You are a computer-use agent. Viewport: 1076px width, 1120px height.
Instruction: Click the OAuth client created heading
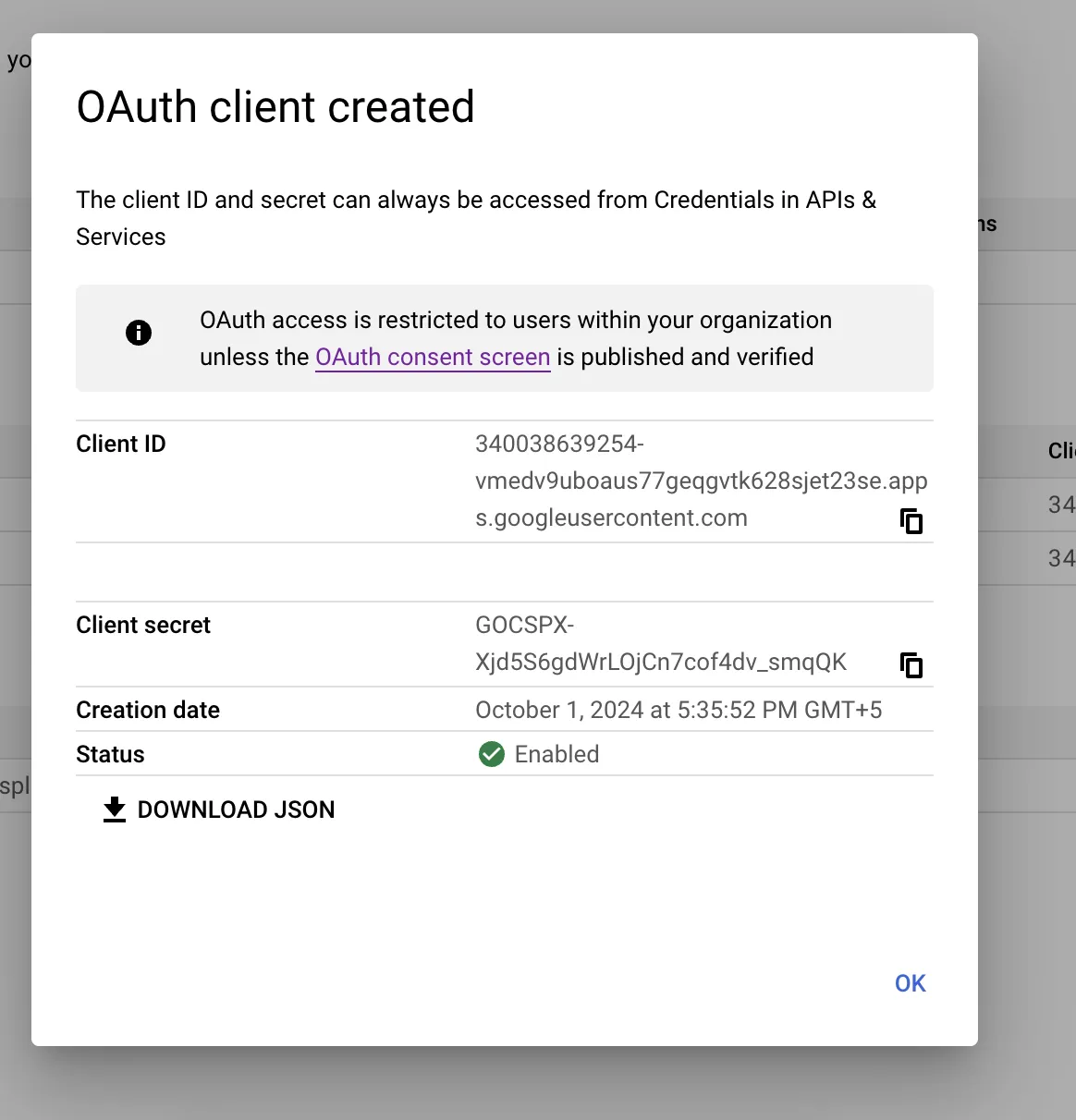[x=275, y=106]
